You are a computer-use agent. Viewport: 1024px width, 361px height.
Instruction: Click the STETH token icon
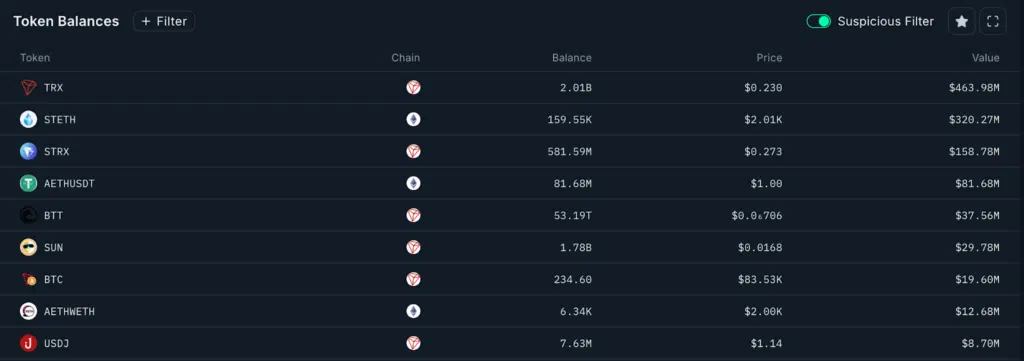tap(28, 119)
